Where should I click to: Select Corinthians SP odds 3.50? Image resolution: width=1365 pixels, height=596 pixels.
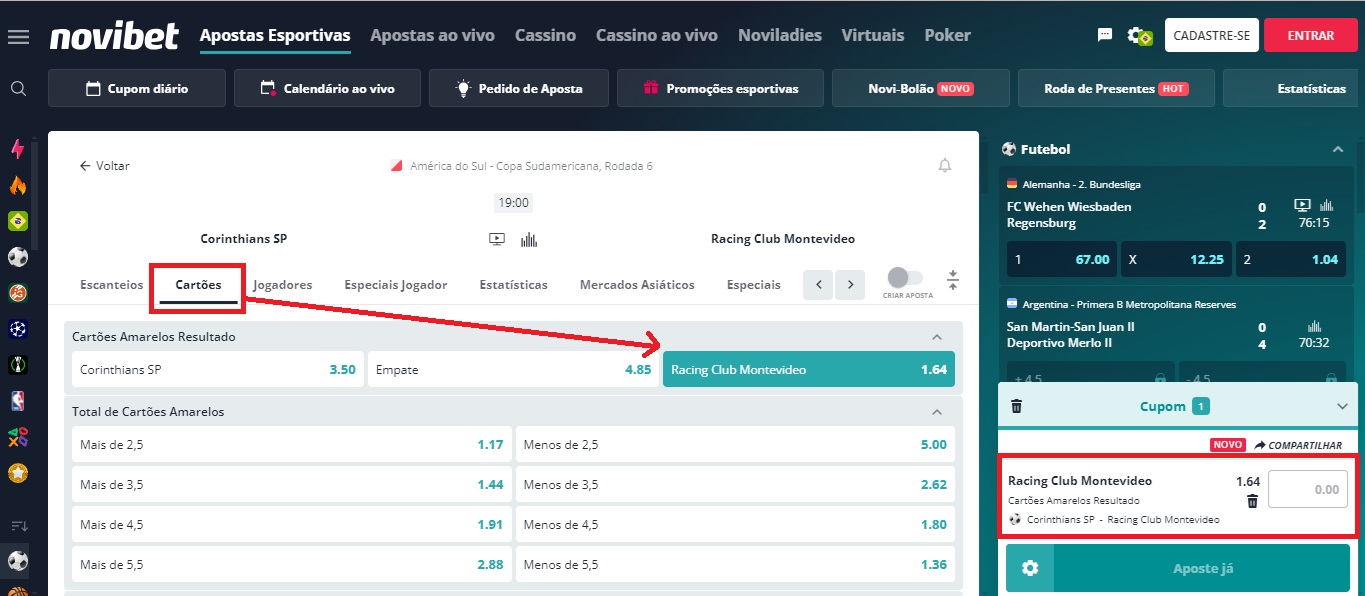(x=218, y=369)
